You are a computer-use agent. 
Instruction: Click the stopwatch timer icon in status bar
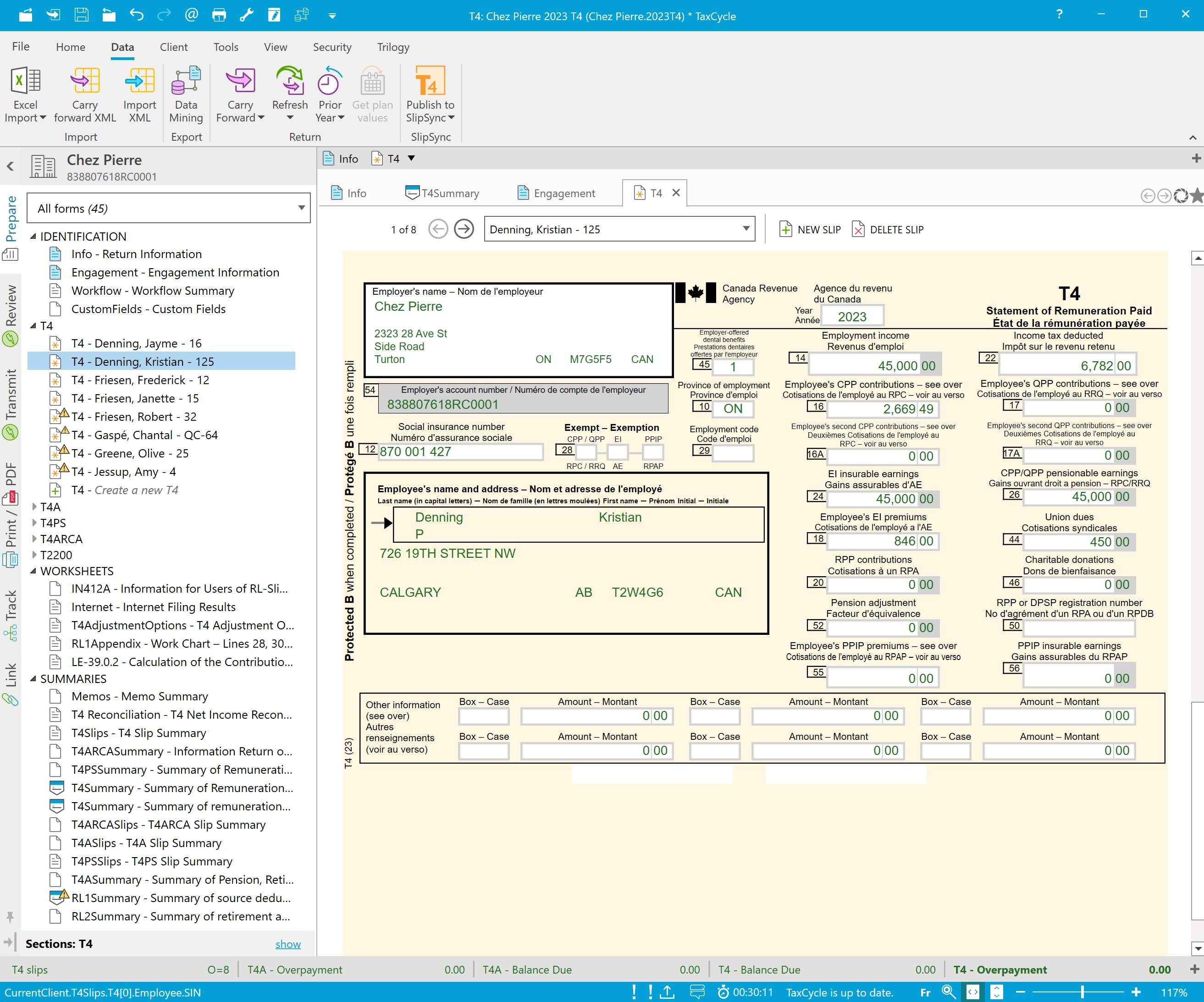[723, 991]
